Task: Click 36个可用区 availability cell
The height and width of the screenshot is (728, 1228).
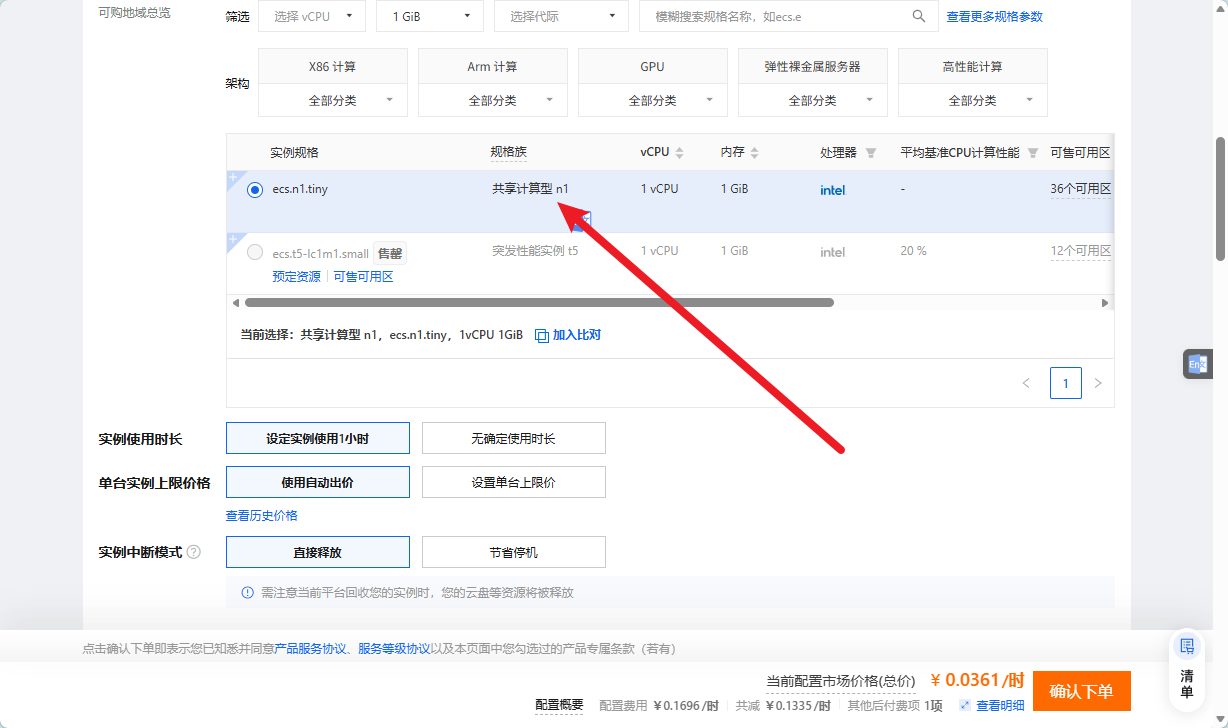Action: 1080,188
